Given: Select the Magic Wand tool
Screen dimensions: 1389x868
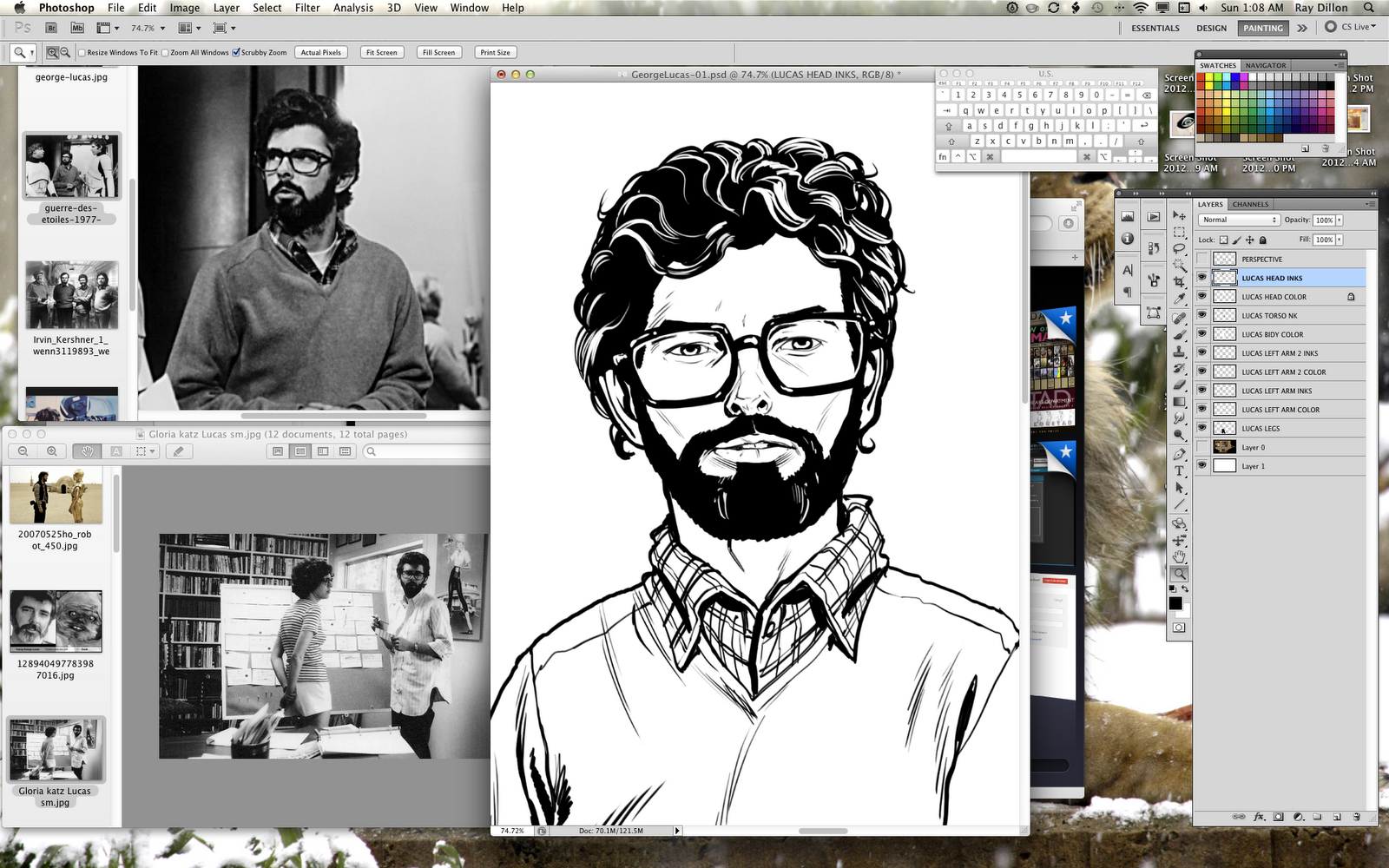Looking at the screenshot, I should (x=1179, y=266).
